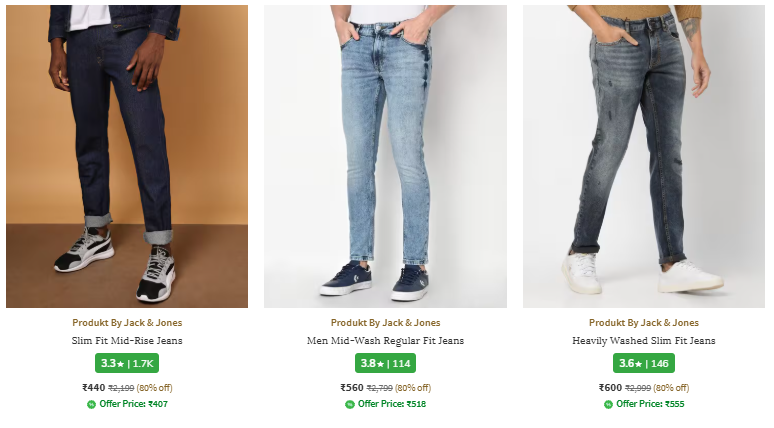Screen dimensions: 774x428
Task: Click the ₹600 selling price
Action: pos(610,388)
